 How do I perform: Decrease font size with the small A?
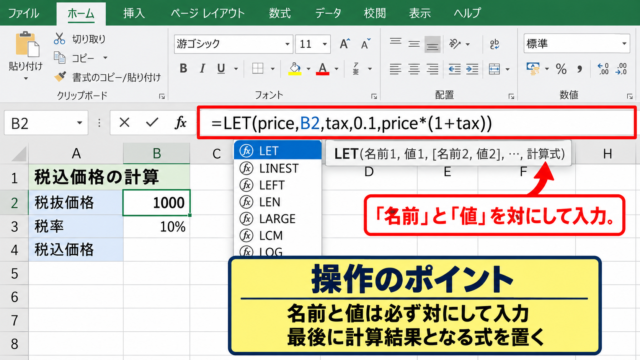click(x=365, y=44)
